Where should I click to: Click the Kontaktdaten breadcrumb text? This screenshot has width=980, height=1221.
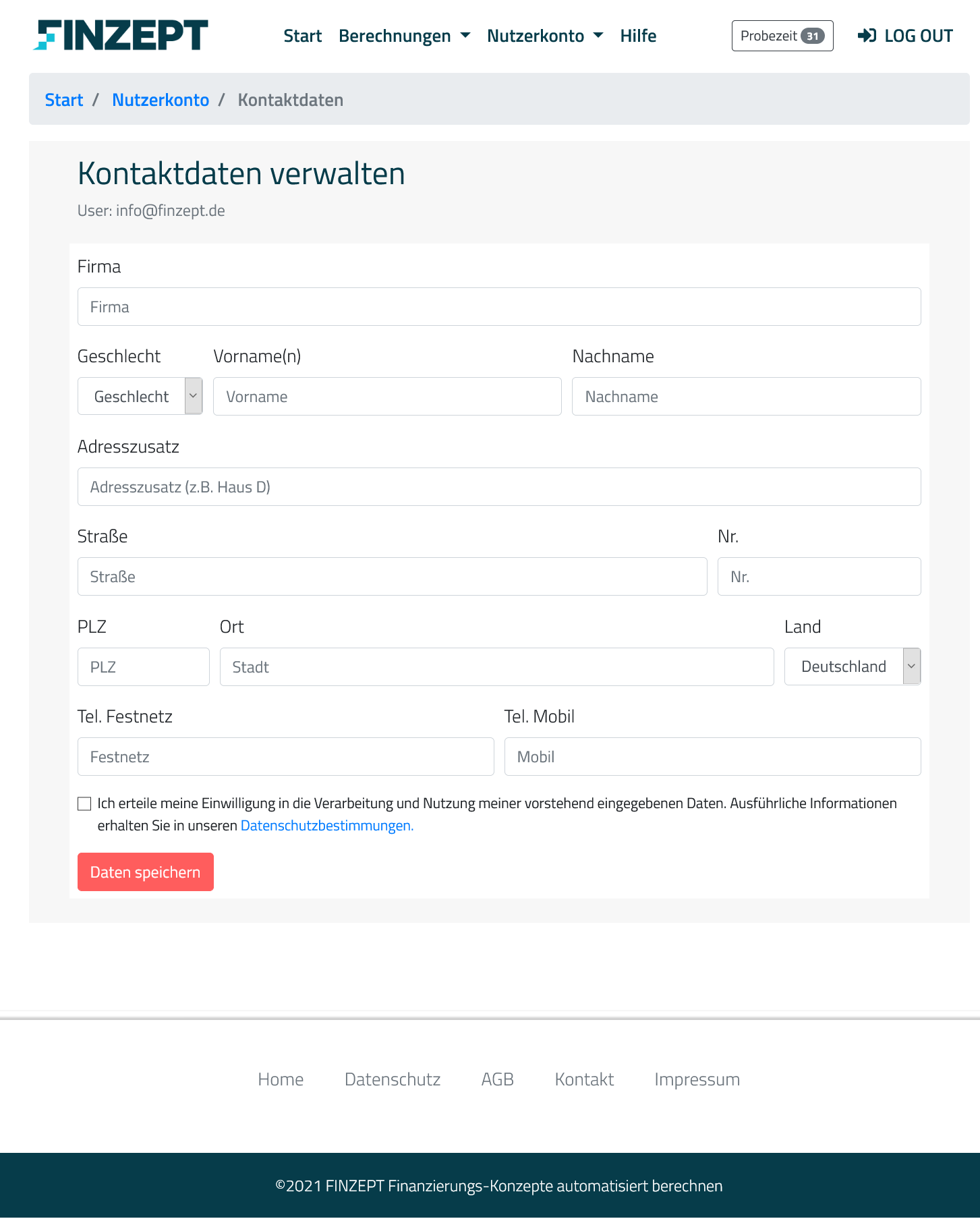point(291,100)
